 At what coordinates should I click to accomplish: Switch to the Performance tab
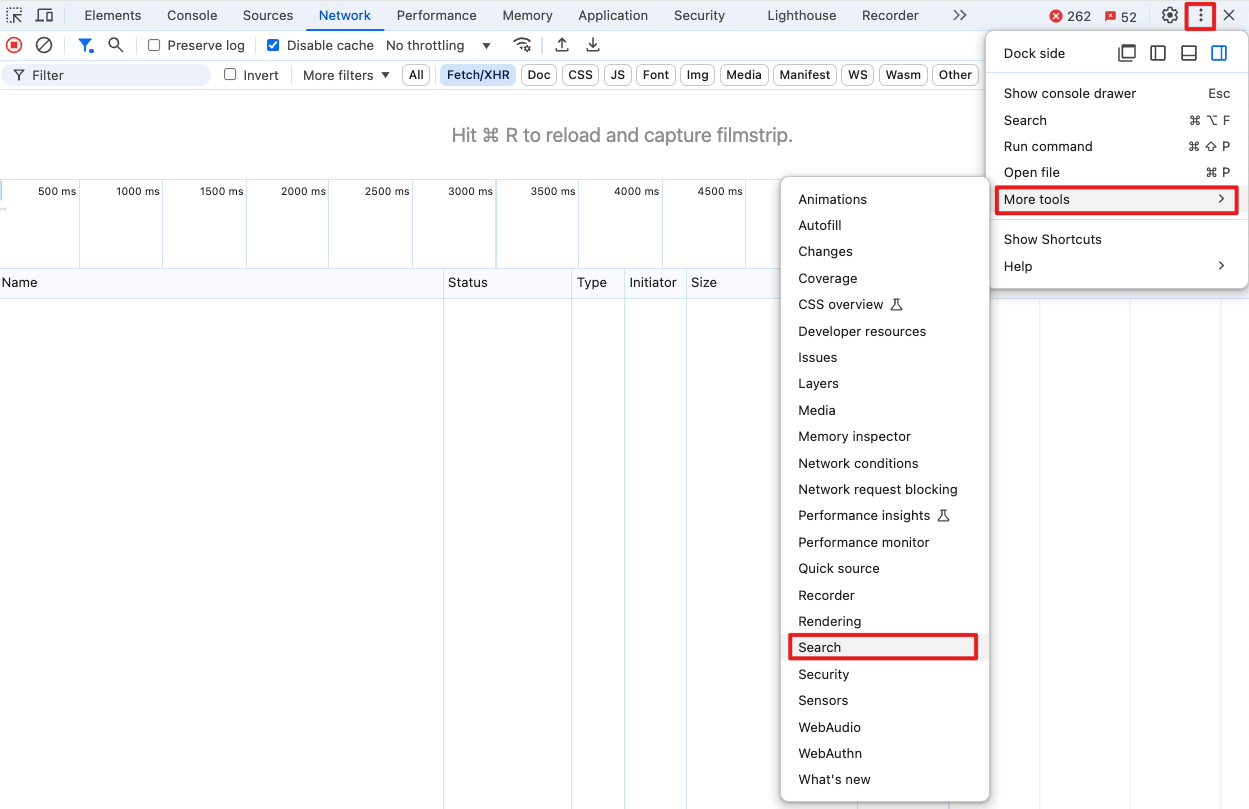[x=436, y=16]
